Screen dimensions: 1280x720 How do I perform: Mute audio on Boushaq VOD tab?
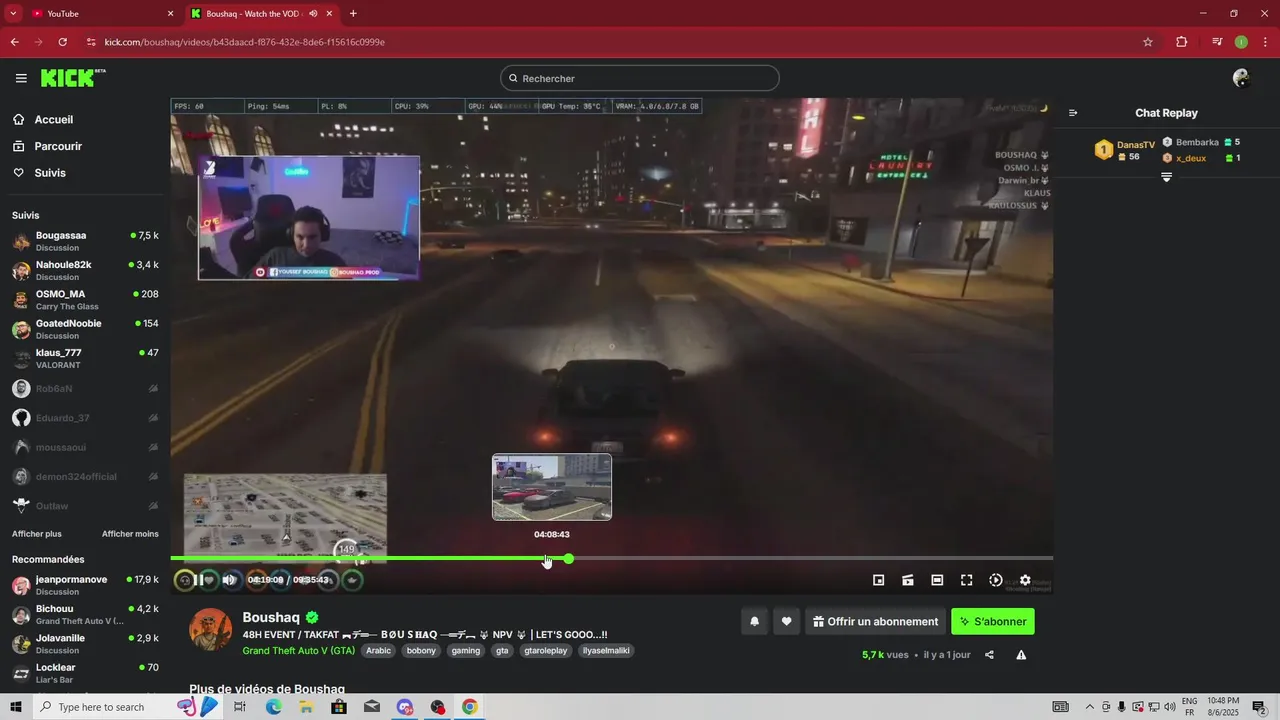click(313, 14)
